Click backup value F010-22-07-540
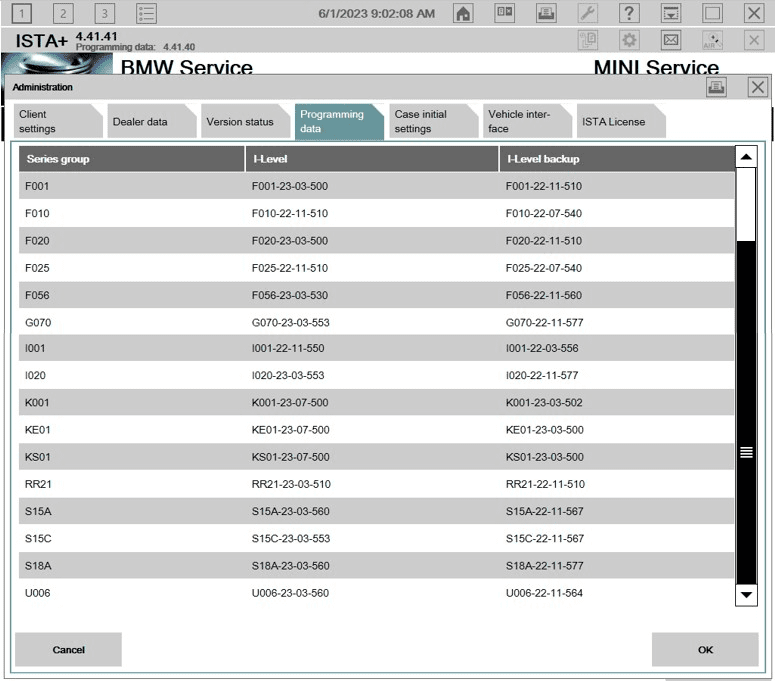 (x=544, y=213)
